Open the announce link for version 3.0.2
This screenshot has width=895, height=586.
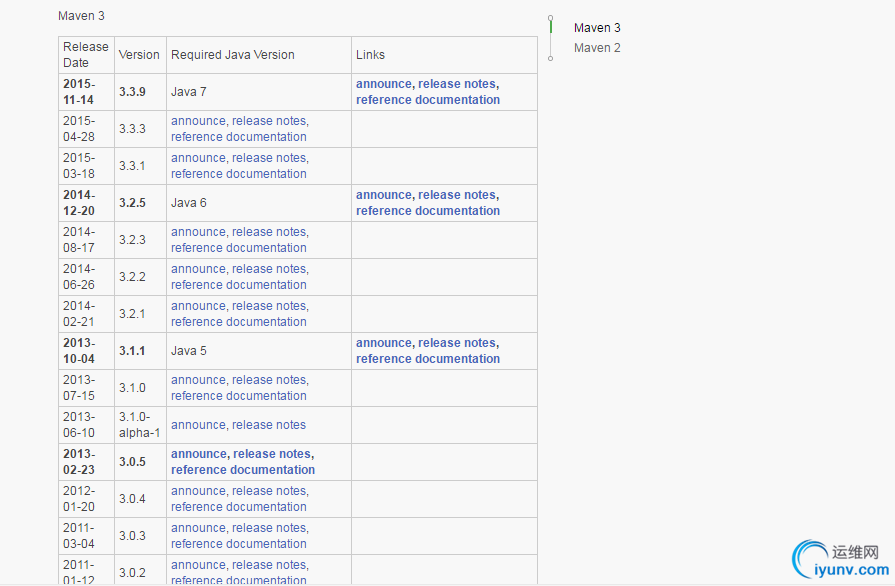198,565
